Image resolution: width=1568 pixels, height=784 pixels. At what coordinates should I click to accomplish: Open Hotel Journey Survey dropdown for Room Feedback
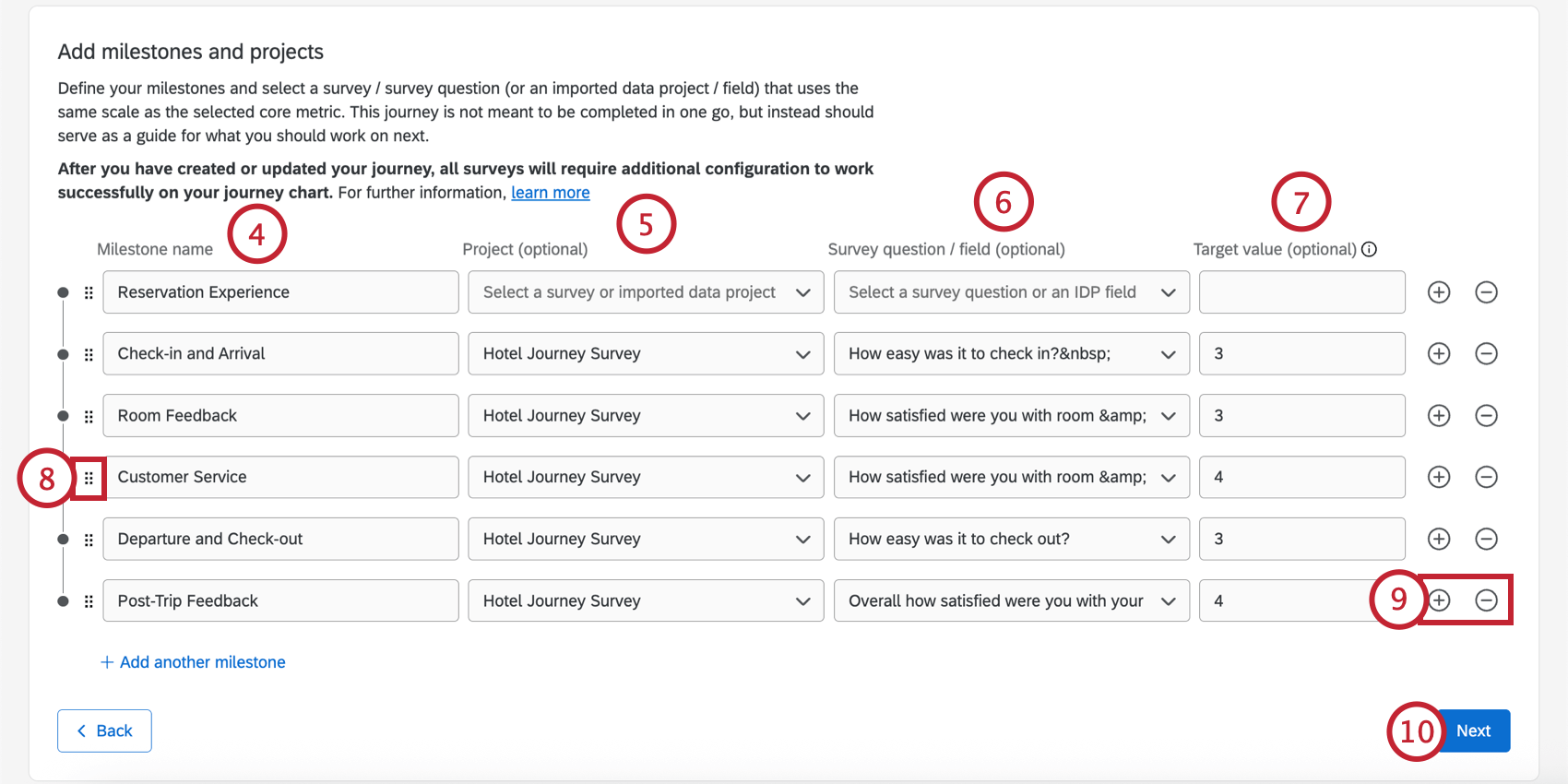click(646, 416)
